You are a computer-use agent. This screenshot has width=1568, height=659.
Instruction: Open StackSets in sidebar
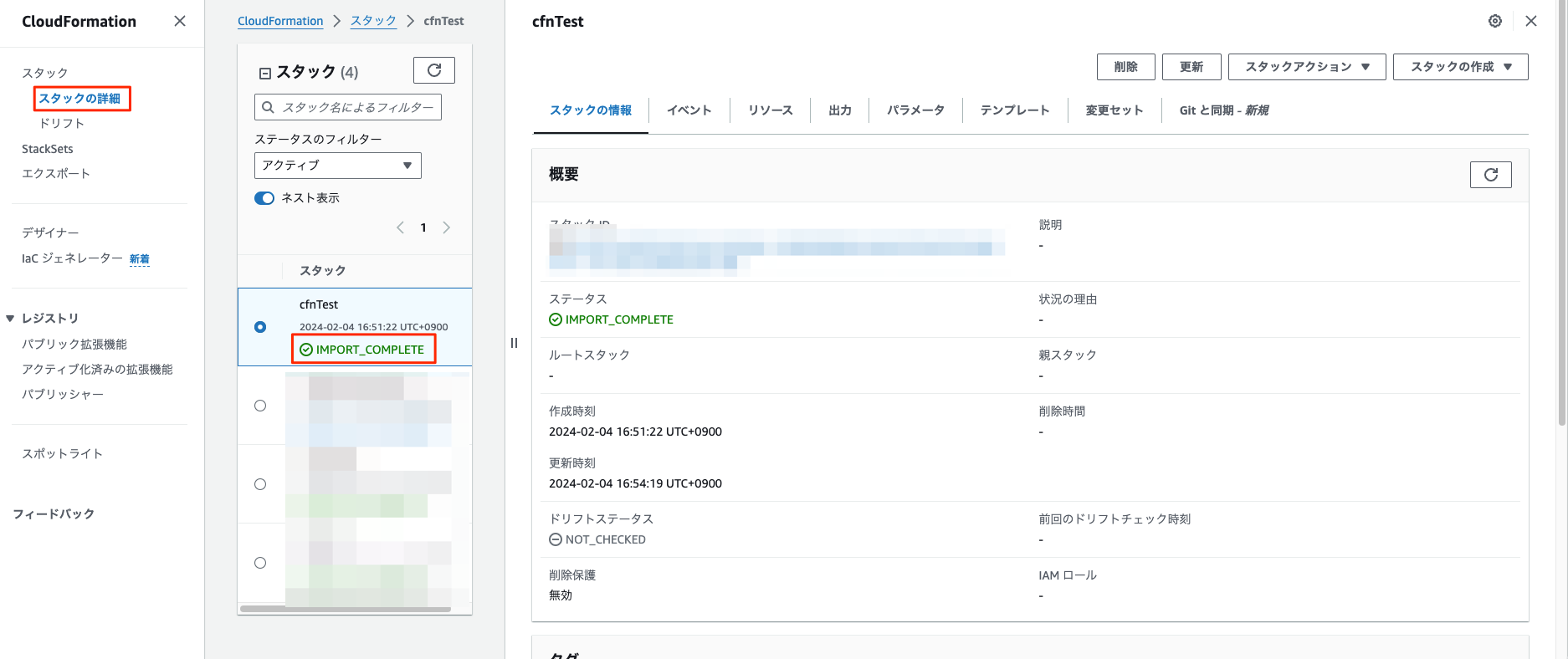click(48, 149)
